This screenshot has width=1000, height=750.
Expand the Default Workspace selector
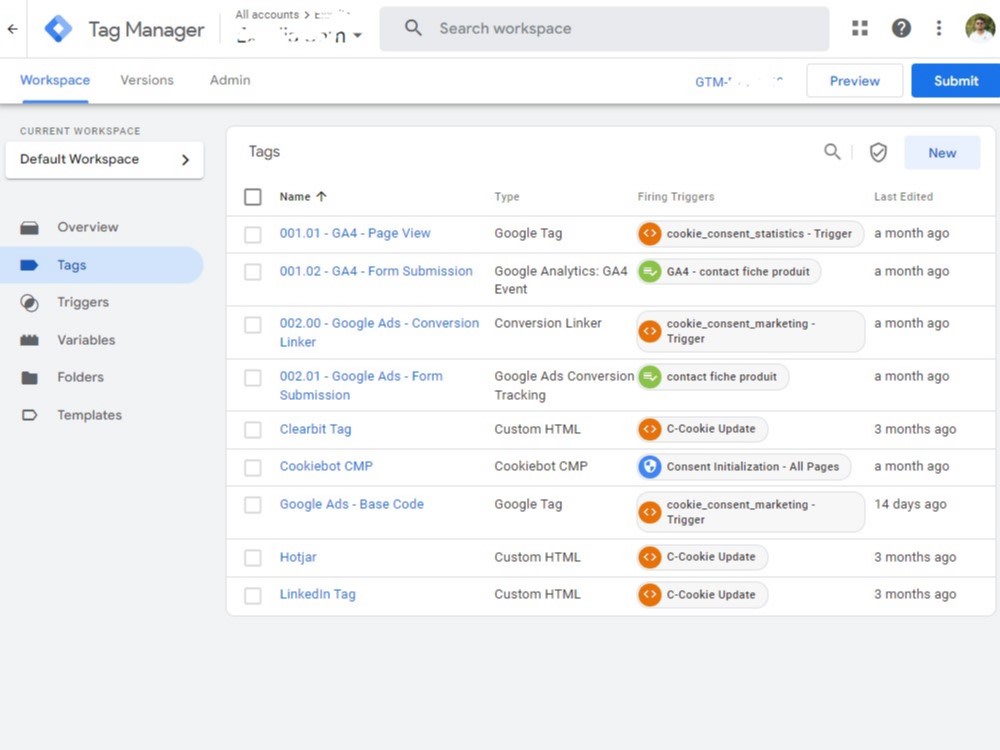pos(105,159)
